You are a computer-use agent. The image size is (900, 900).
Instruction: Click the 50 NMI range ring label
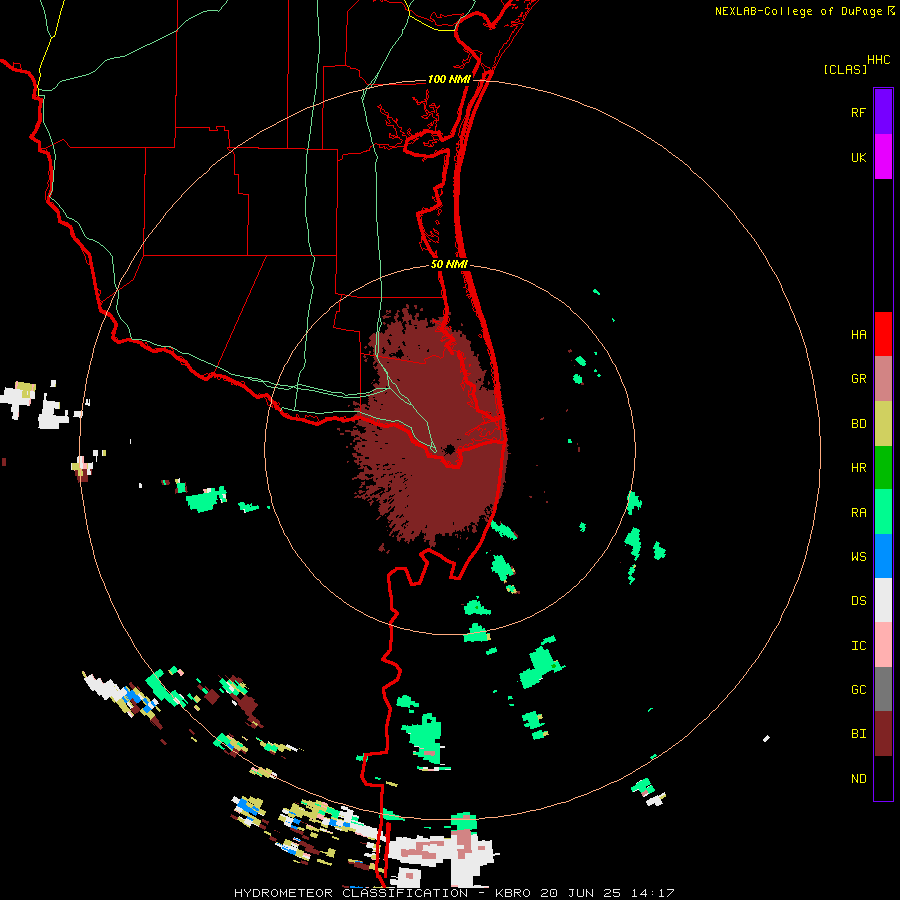click(x=449, y=264)
